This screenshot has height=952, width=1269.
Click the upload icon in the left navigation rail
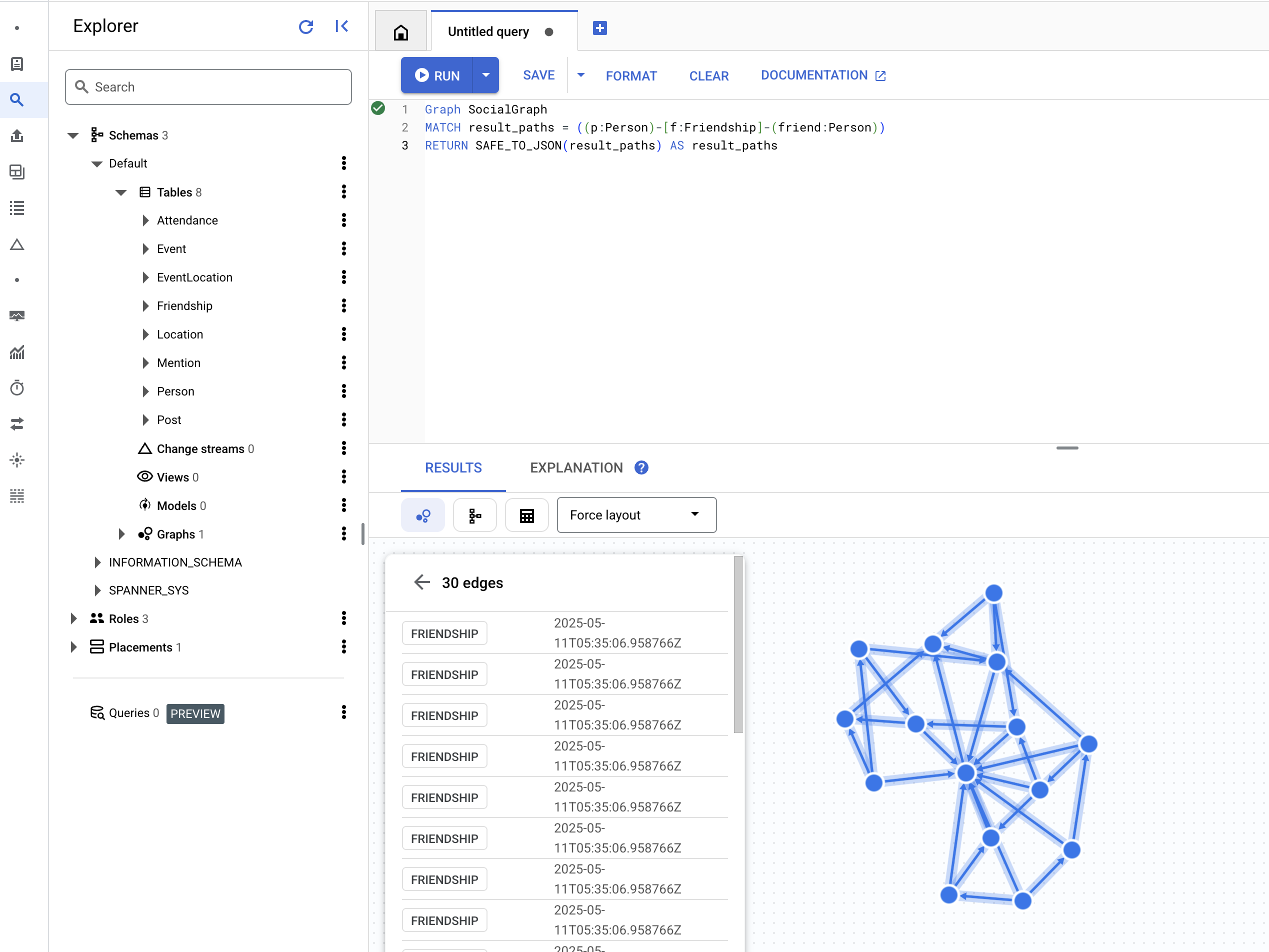pyautogui.click(x=17, y=136)
